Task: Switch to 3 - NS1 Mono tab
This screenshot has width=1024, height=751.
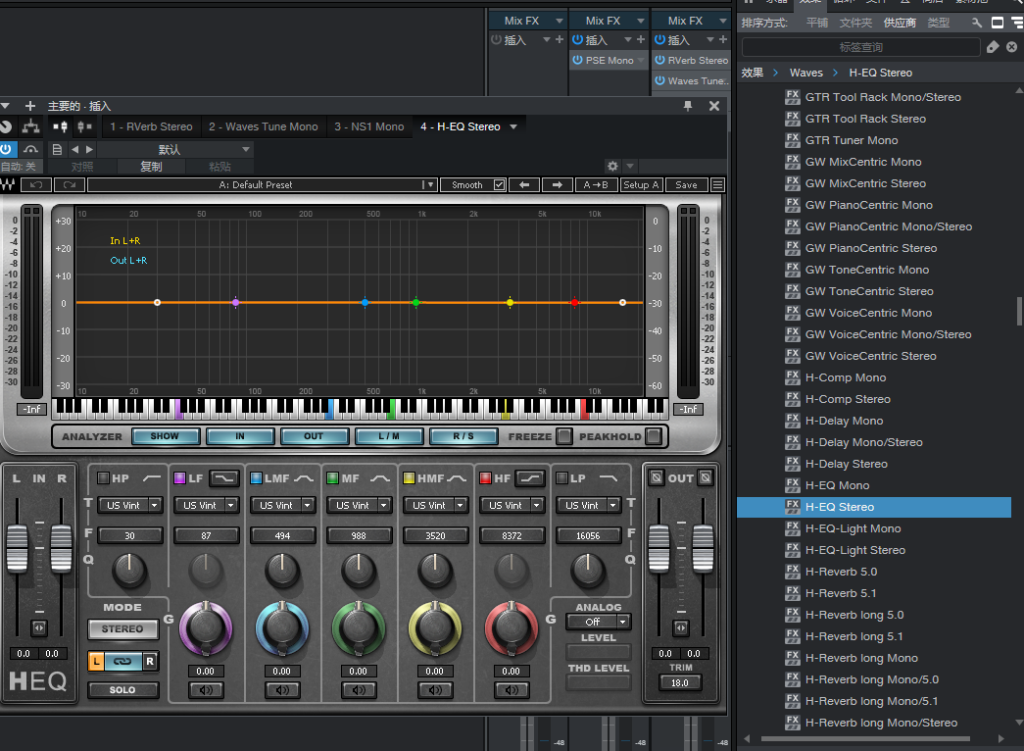Action: [369, 127]
